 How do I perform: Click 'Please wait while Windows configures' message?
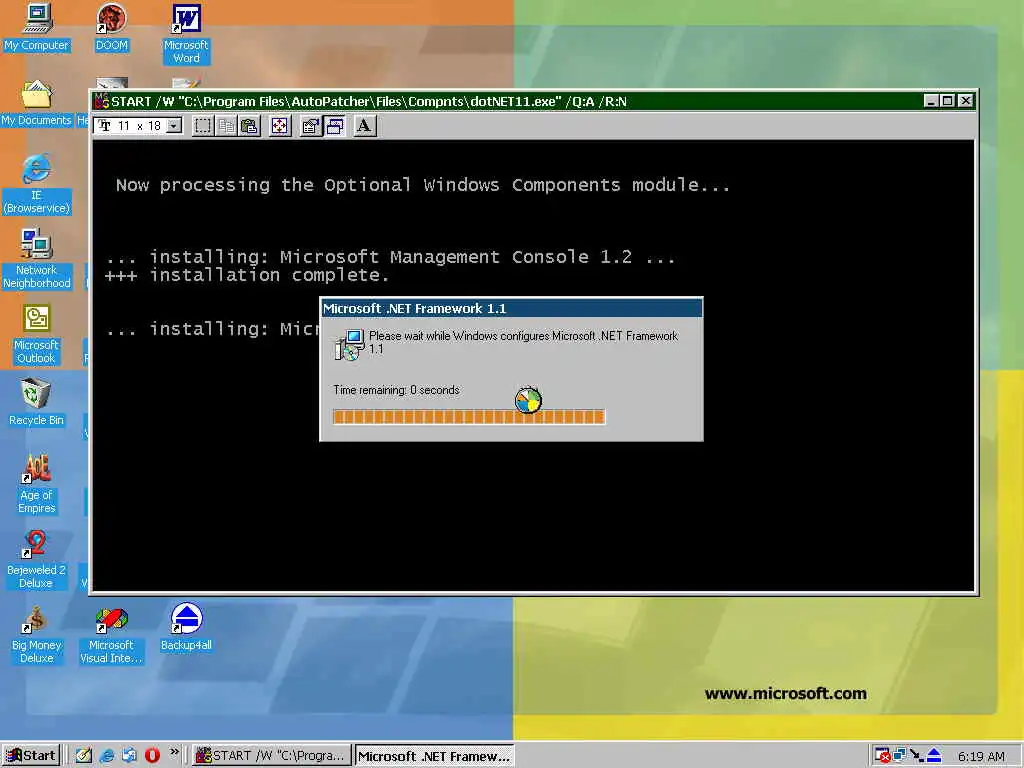[x=523, y=342]
